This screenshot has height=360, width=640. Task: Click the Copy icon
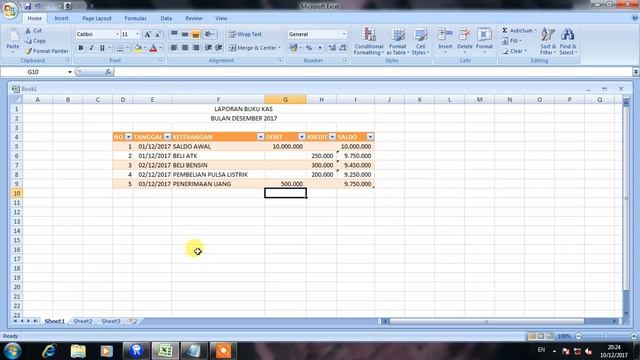[x=28, y=41]
